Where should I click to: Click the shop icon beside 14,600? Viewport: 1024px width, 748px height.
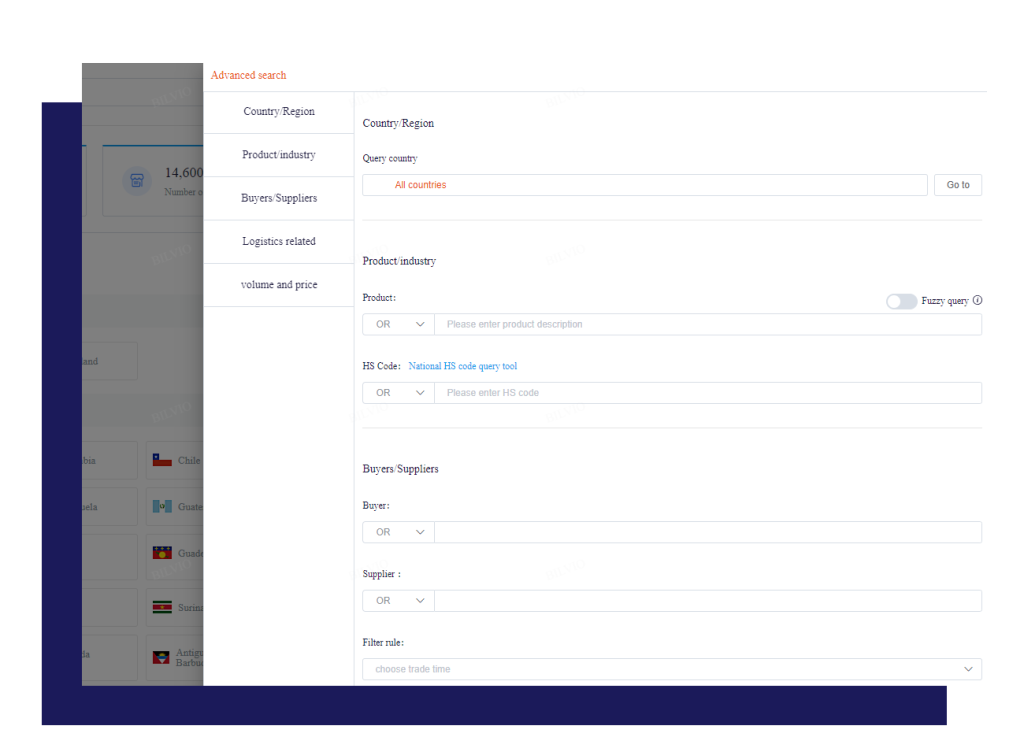pos(136,180)
